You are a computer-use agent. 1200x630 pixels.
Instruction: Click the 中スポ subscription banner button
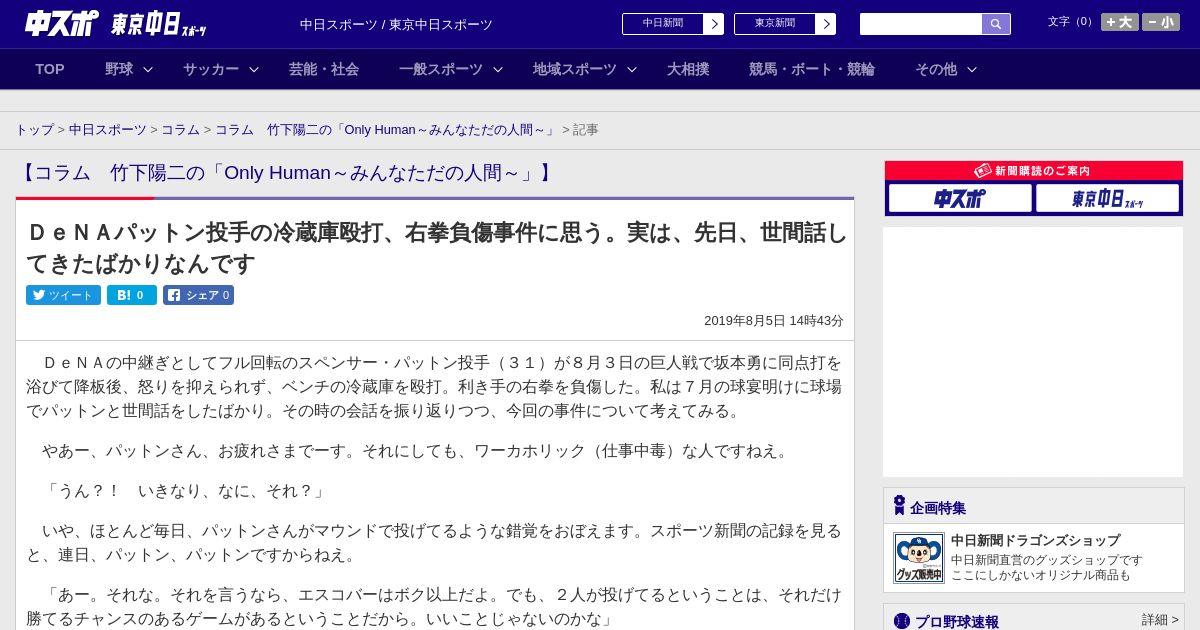(x=960, y=198)
